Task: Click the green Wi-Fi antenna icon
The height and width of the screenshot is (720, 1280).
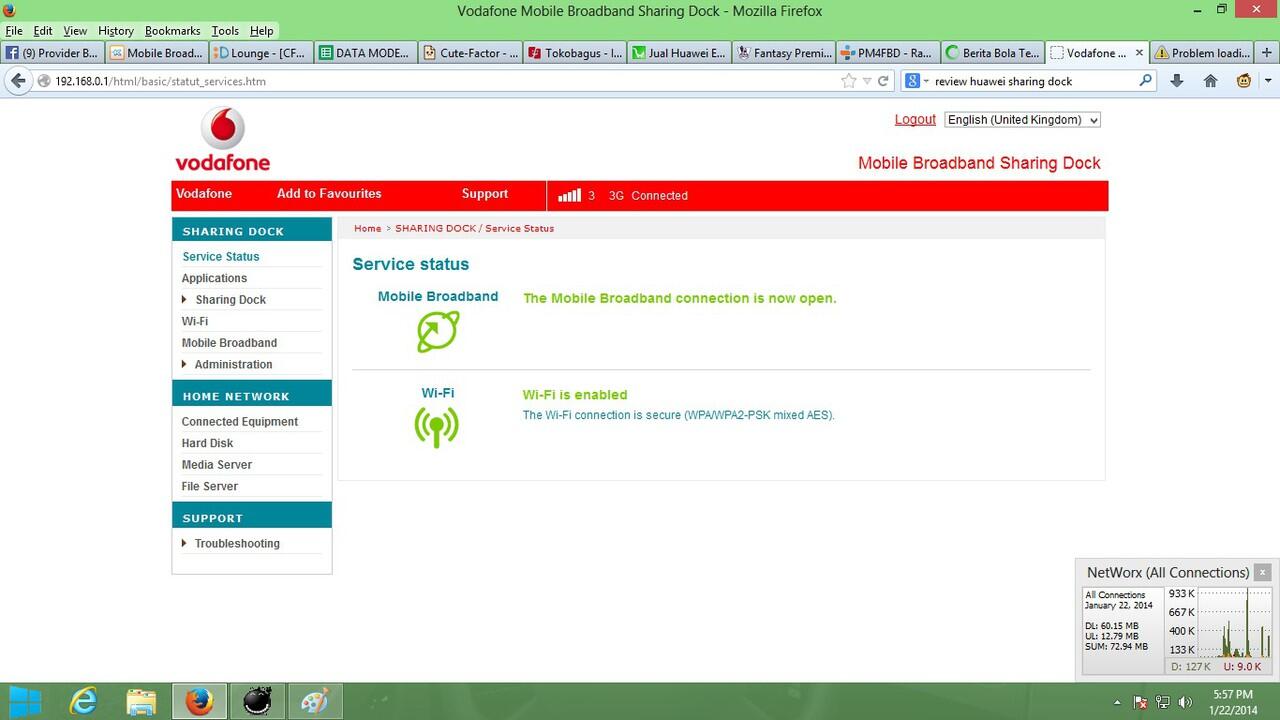Action: [x=437, y=427]
